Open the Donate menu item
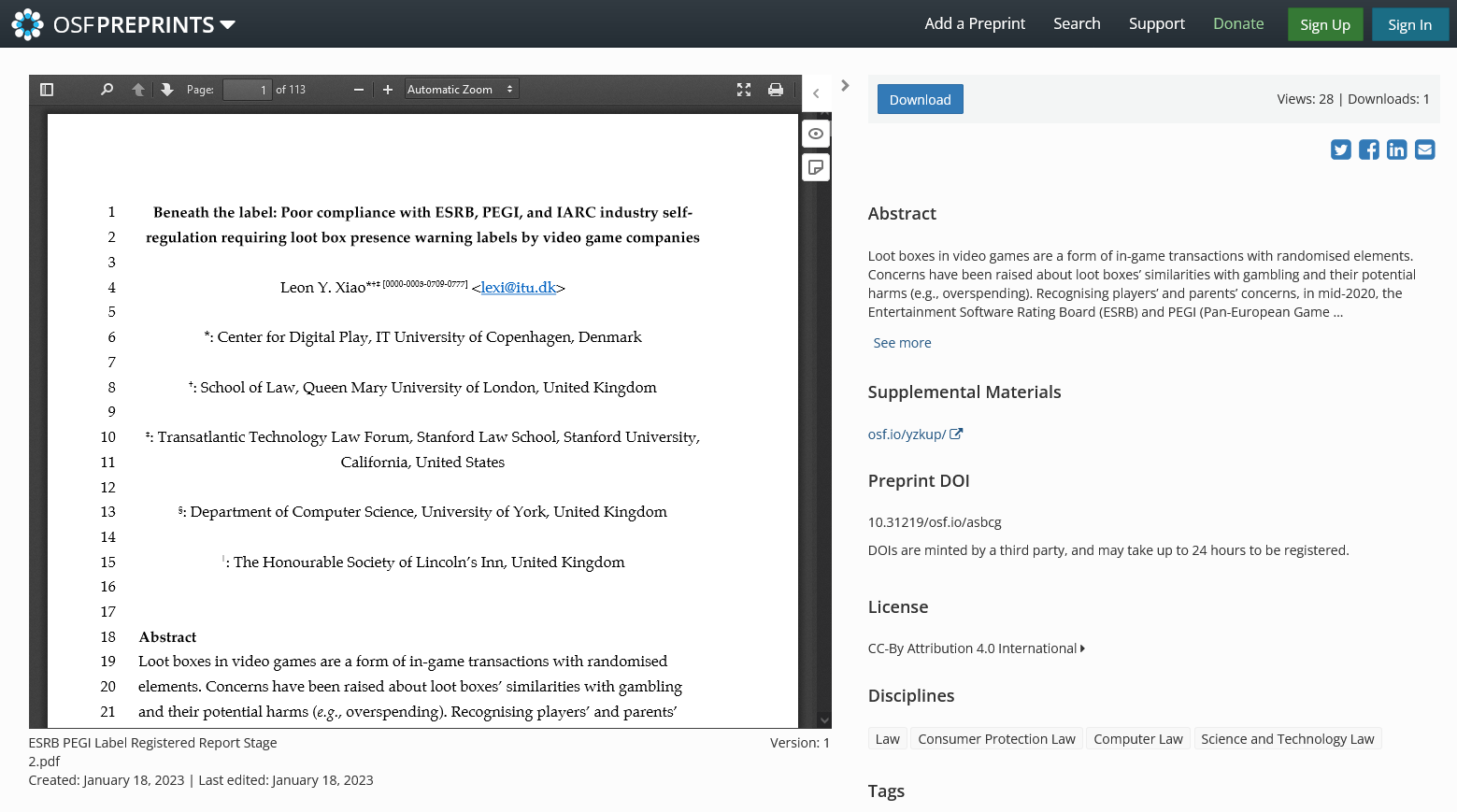Screen dimensions: 1457x812 point(1238,23)
